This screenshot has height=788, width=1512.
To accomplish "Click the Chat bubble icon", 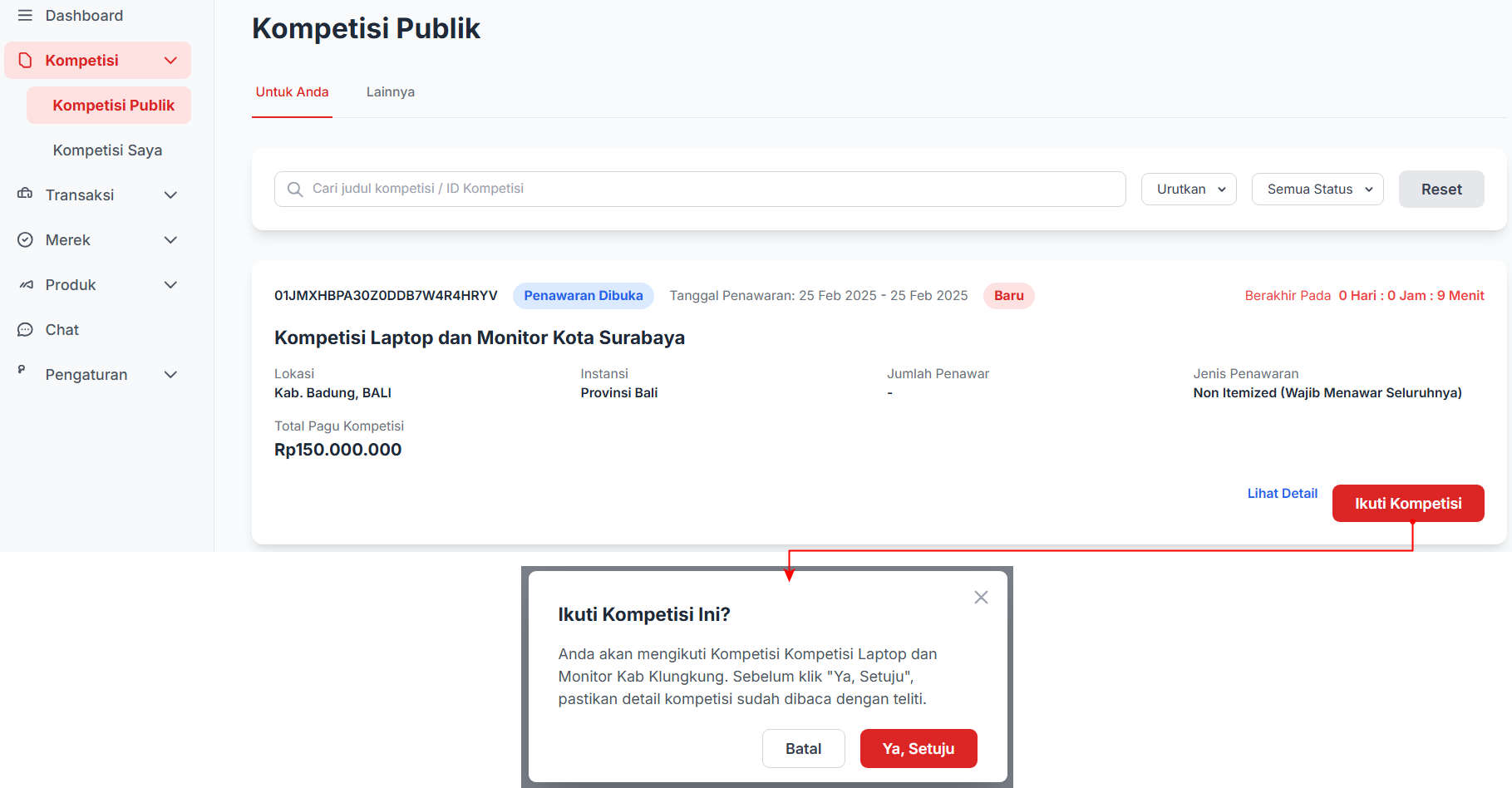I will [25, 330].
